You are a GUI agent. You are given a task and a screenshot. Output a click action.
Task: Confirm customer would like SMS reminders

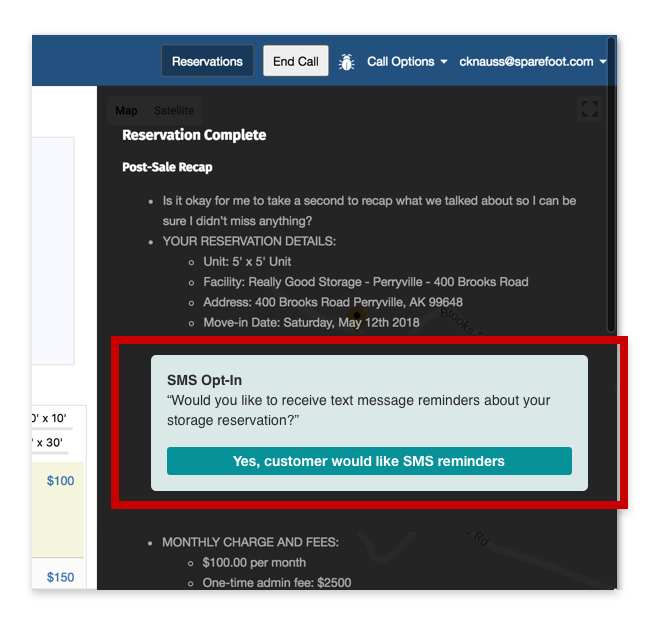point(369,461)
